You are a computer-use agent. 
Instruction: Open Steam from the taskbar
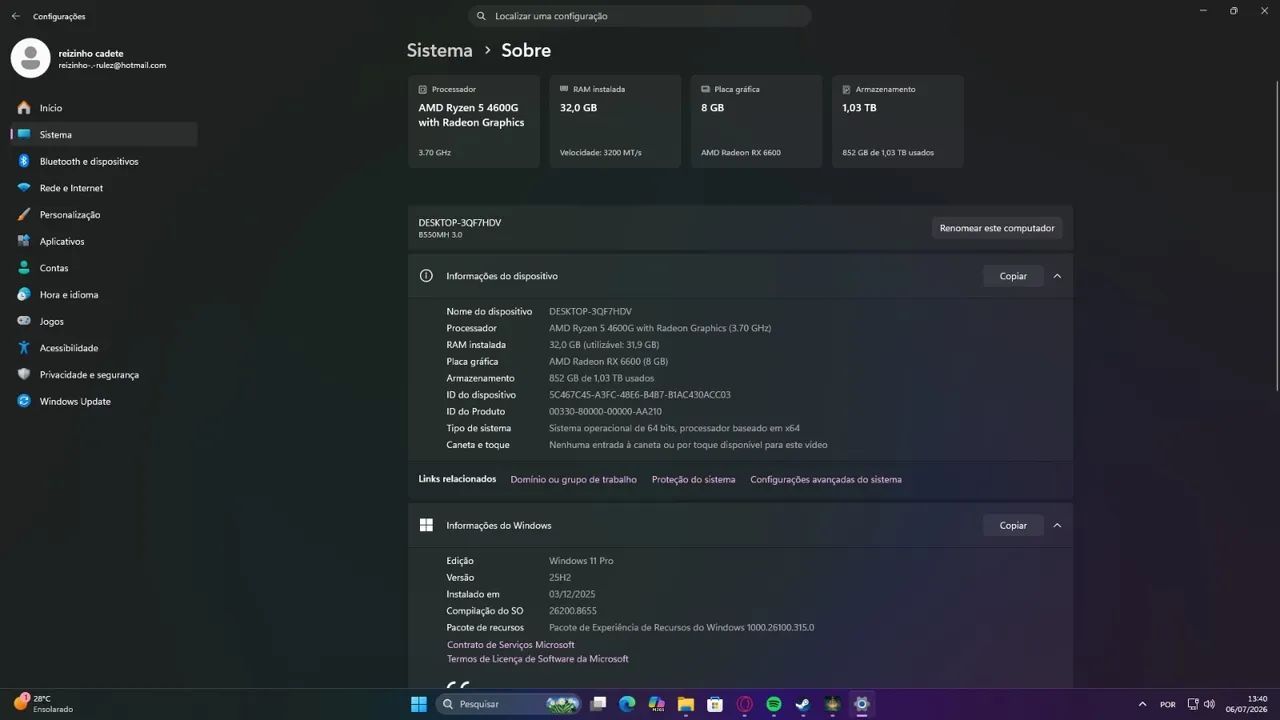coord(803,704)
